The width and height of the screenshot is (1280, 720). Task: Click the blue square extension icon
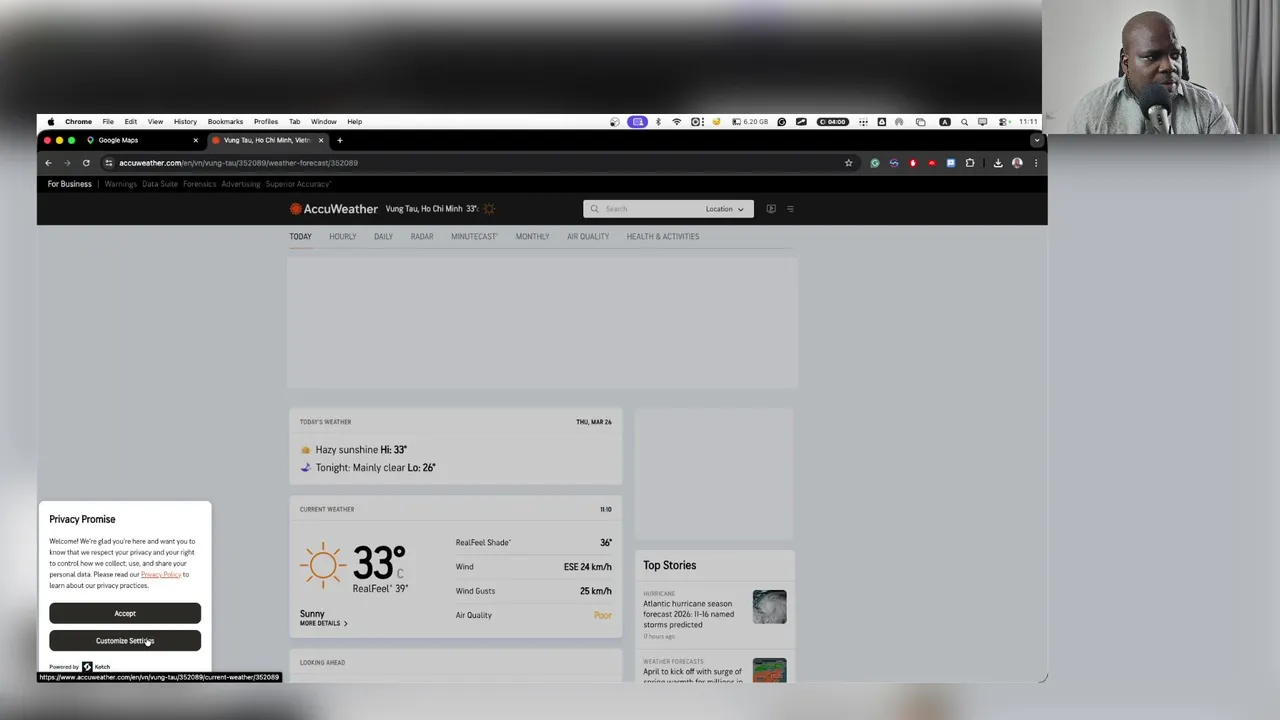[951, 163]
